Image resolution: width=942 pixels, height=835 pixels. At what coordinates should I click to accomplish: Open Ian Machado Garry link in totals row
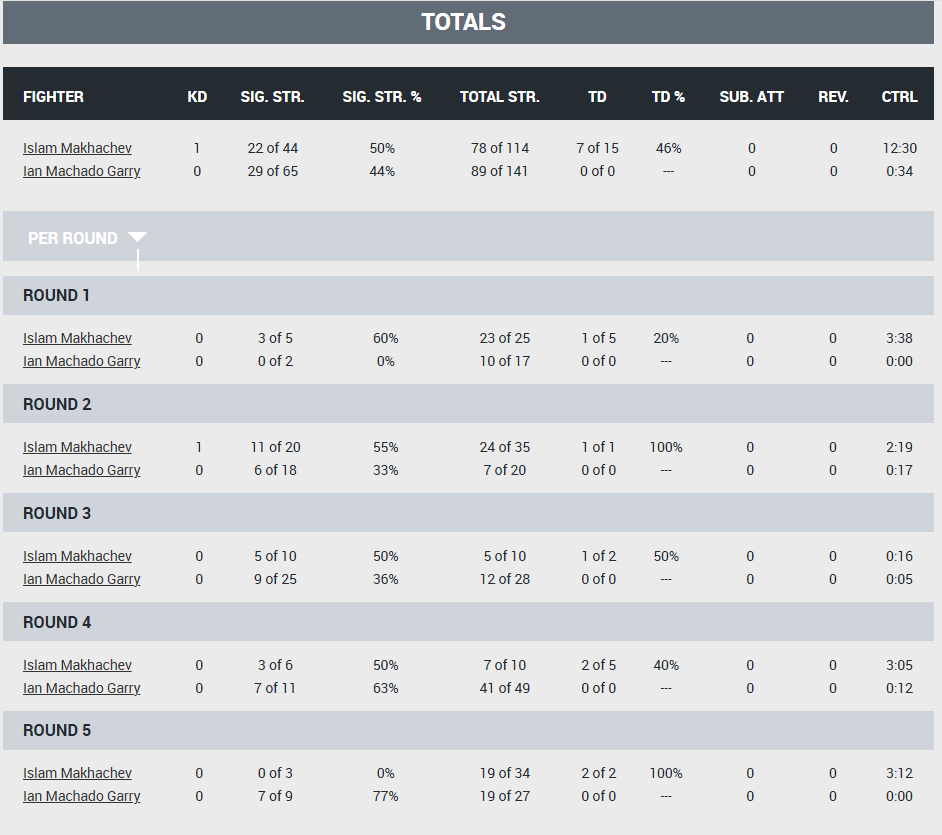click(x=81, y=171)
